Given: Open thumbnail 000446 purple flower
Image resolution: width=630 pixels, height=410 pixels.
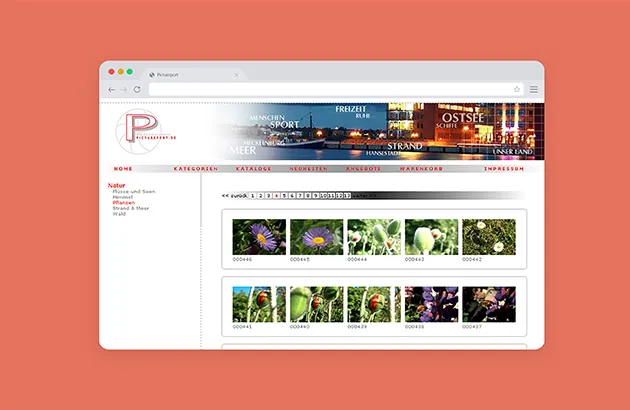Looking at the screenshot, I should click(x=259, y=237).
